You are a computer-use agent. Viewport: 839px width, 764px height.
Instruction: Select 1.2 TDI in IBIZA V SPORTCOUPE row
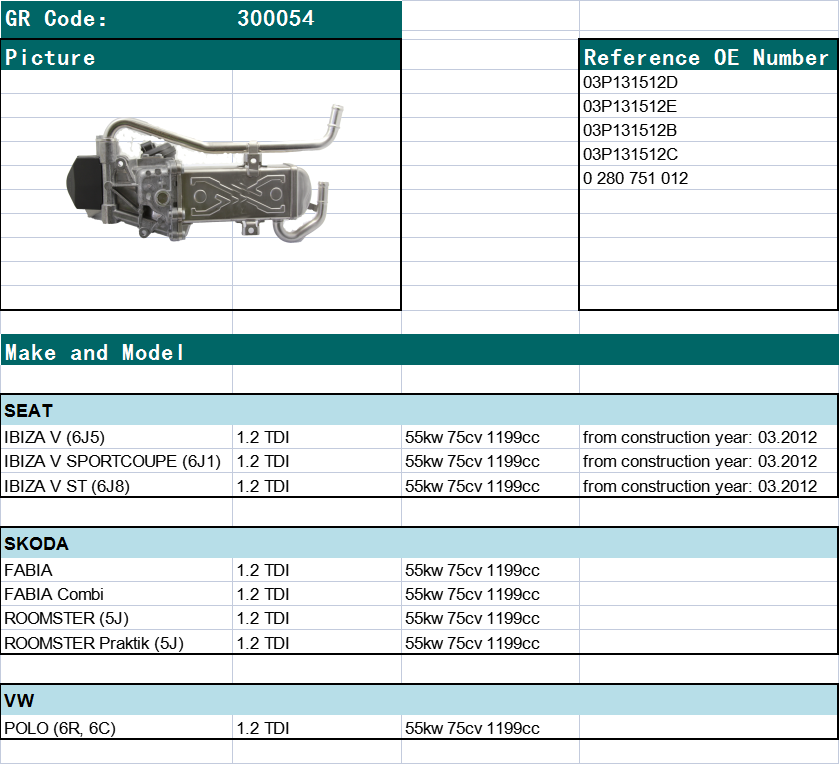(317, 461)
